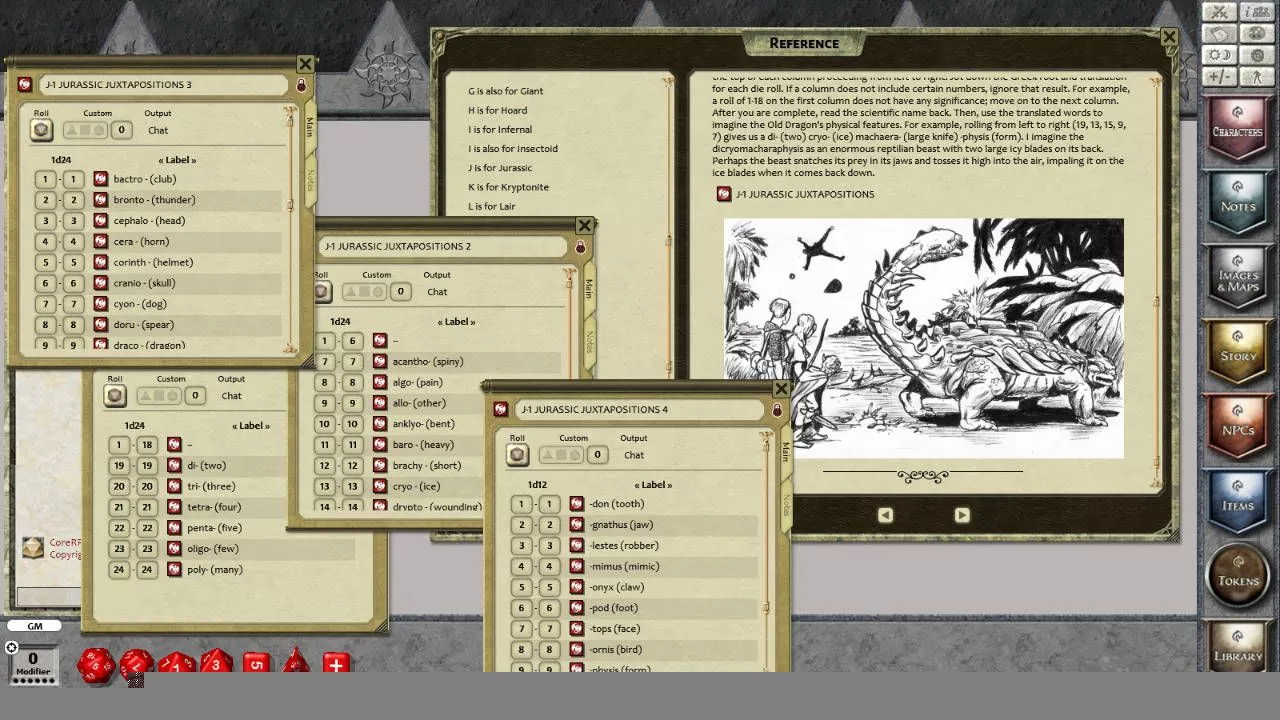The width and height of the screenshot is (1280, 720).
Task: Click the link icon beside bronto- (thunder)
Action: tap(100, 200)
